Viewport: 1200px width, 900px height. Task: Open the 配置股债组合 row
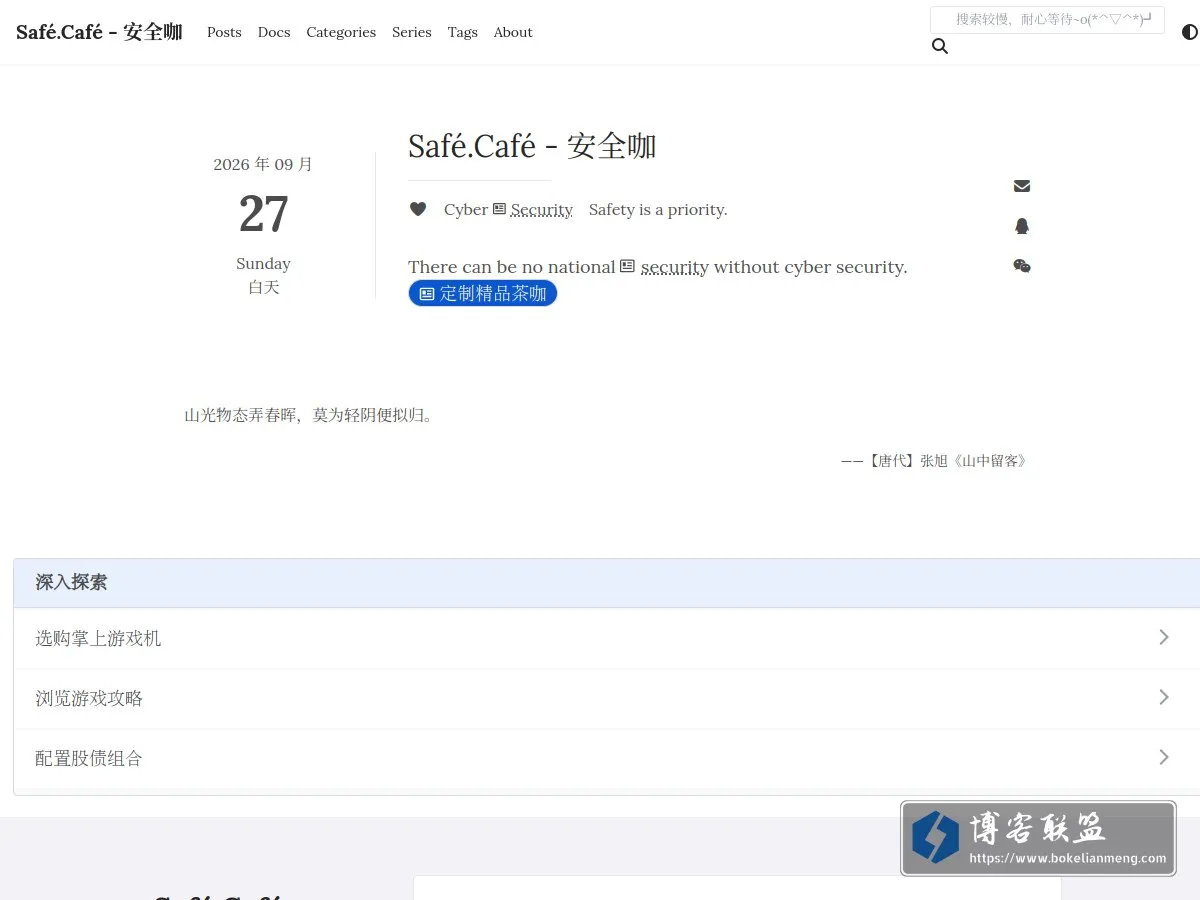(x=606, y=758)
